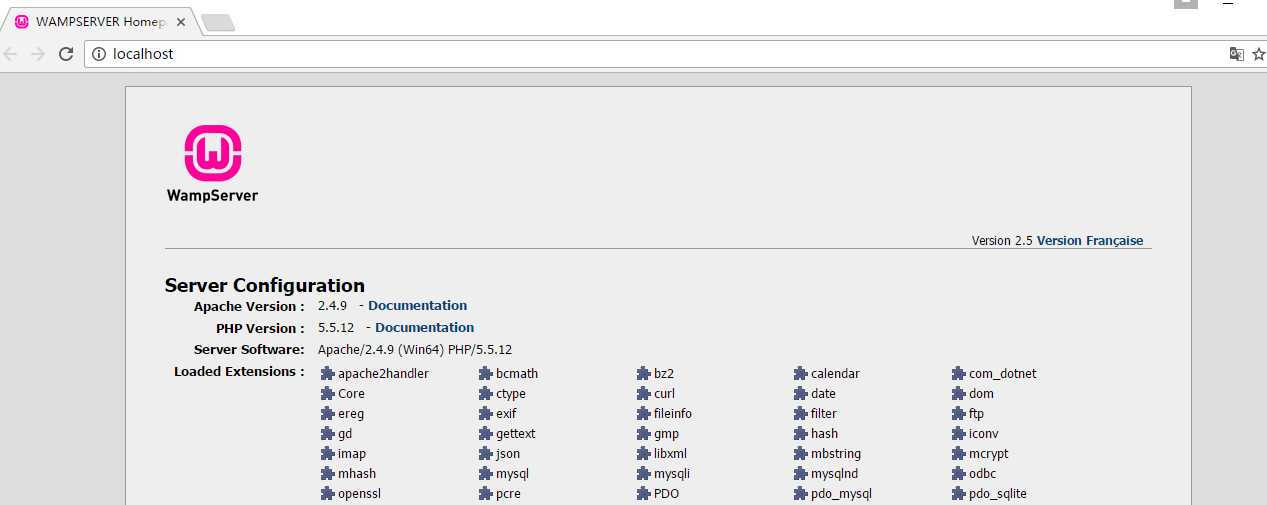The height and width of the screenshot is (505, 1267).
Task: Click the puzzle icon next to filter
Action: (x=801, y=414)
